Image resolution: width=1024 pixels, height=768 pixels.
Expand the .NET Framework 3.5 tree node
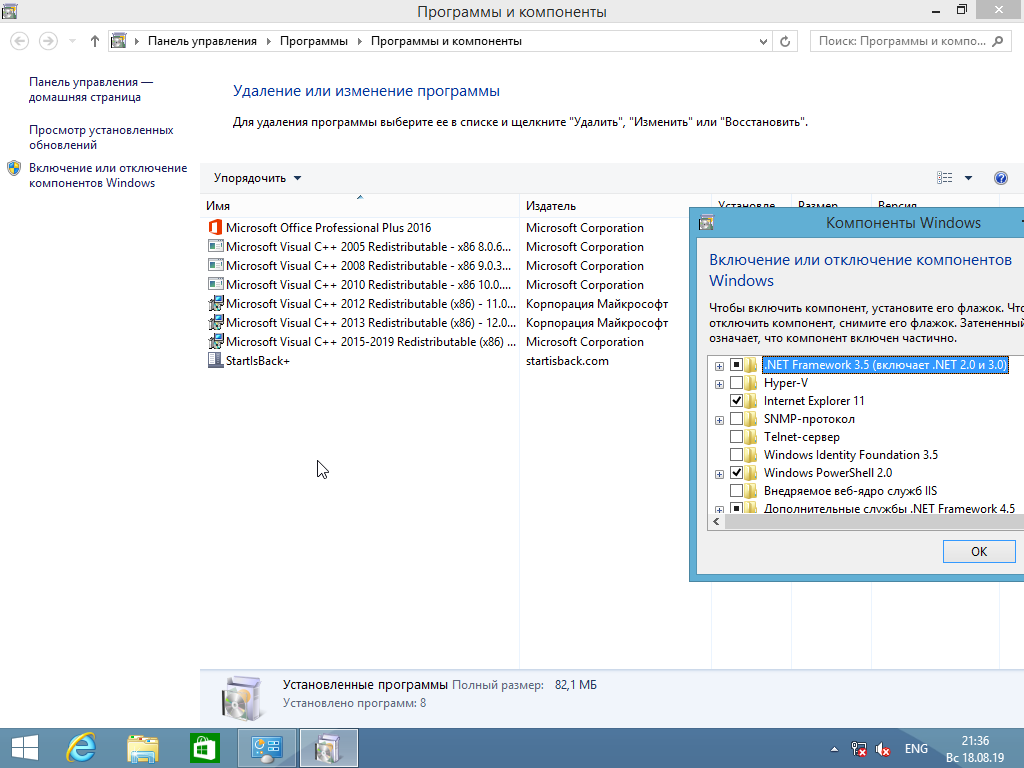click(719, 365)
